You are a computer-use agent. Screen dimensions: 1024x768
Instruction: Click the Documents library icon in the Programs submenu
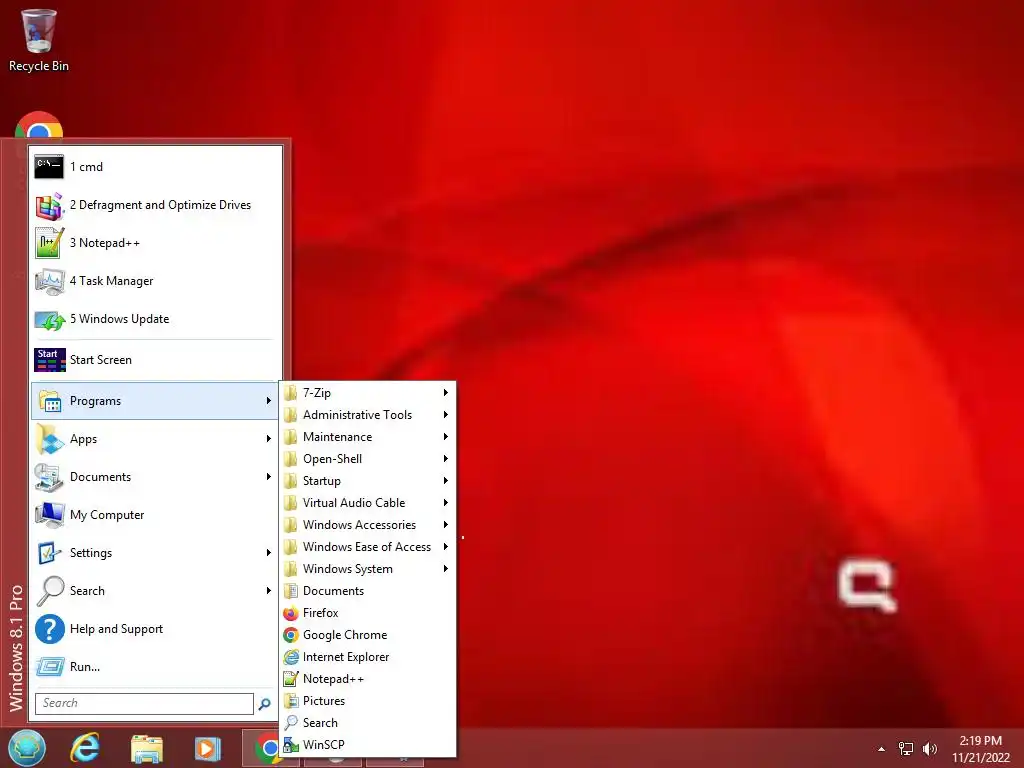291,591
